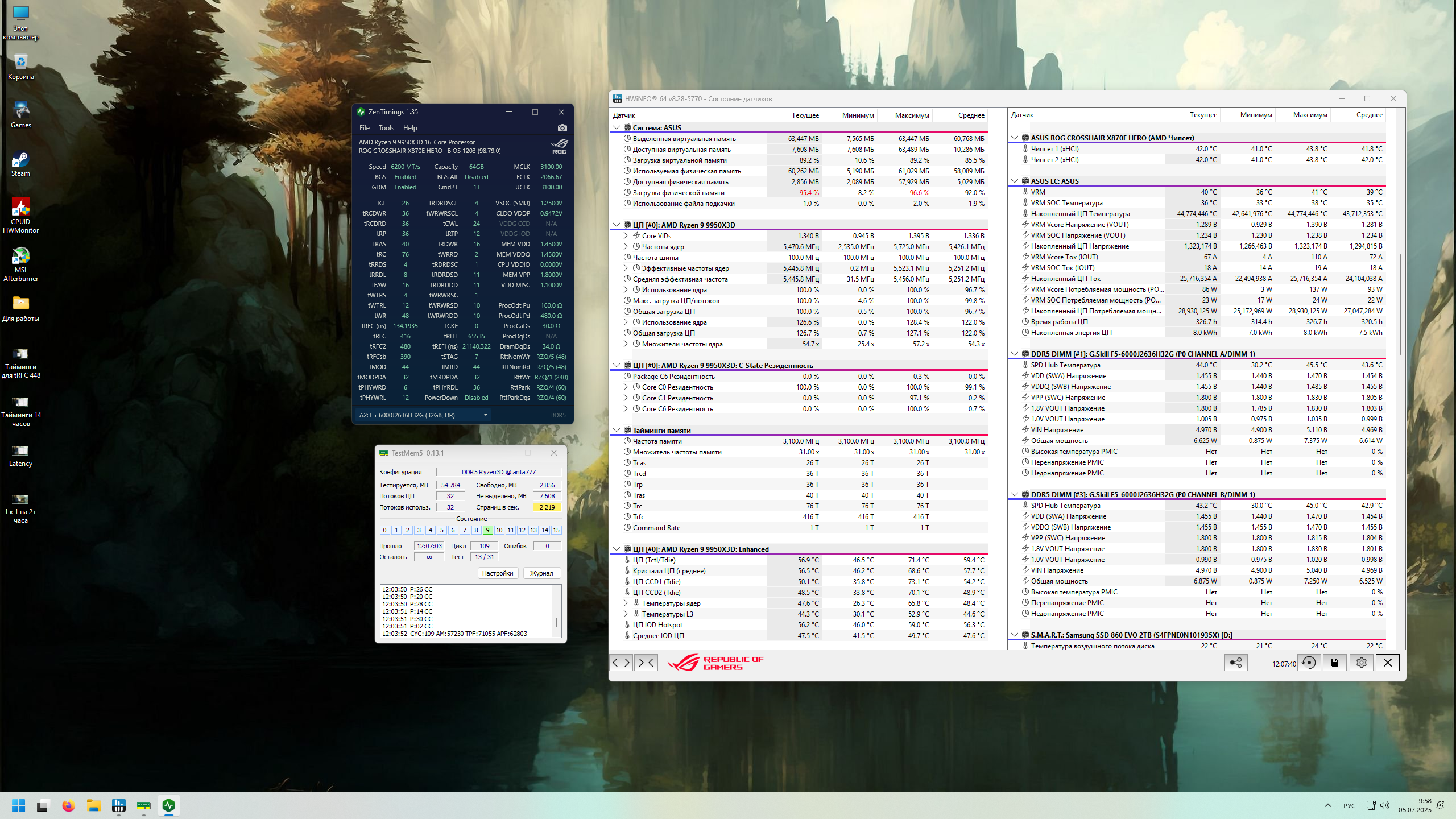This screenshot has width=1456, height=819.
Task: Click HWiNFO shrink columns arrows button
Action: click(x=646, y=663)
